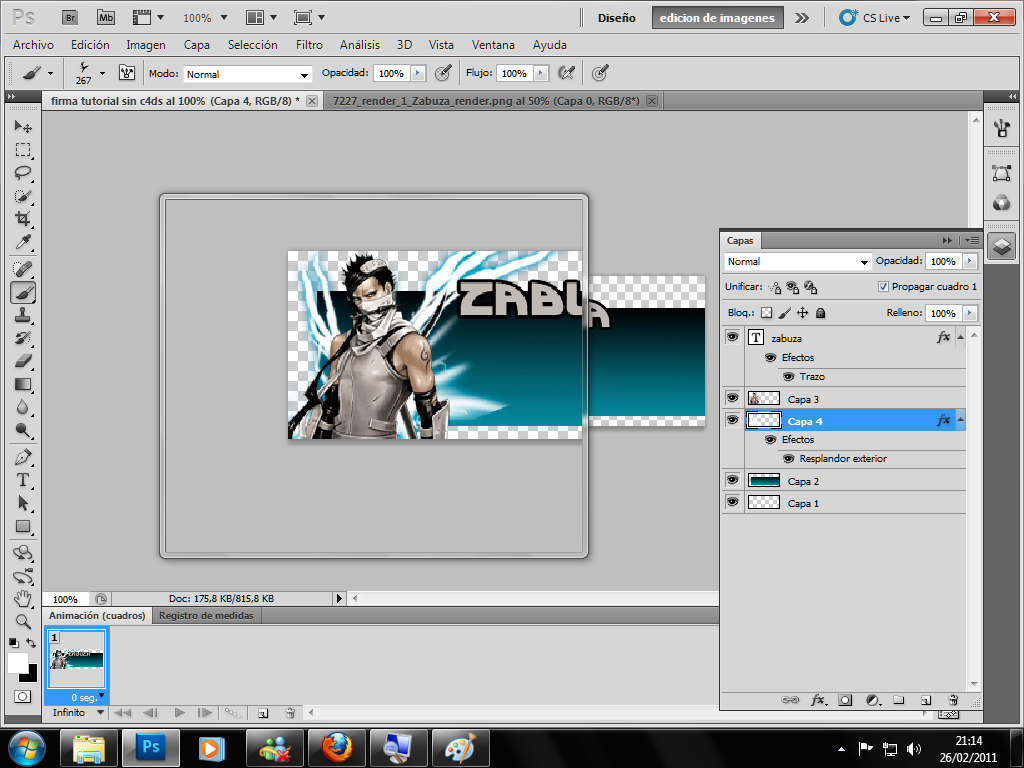Select animation frame 1 thumbnail
This screenshot has width=1024, height=768.
click(x=76, y=659)
